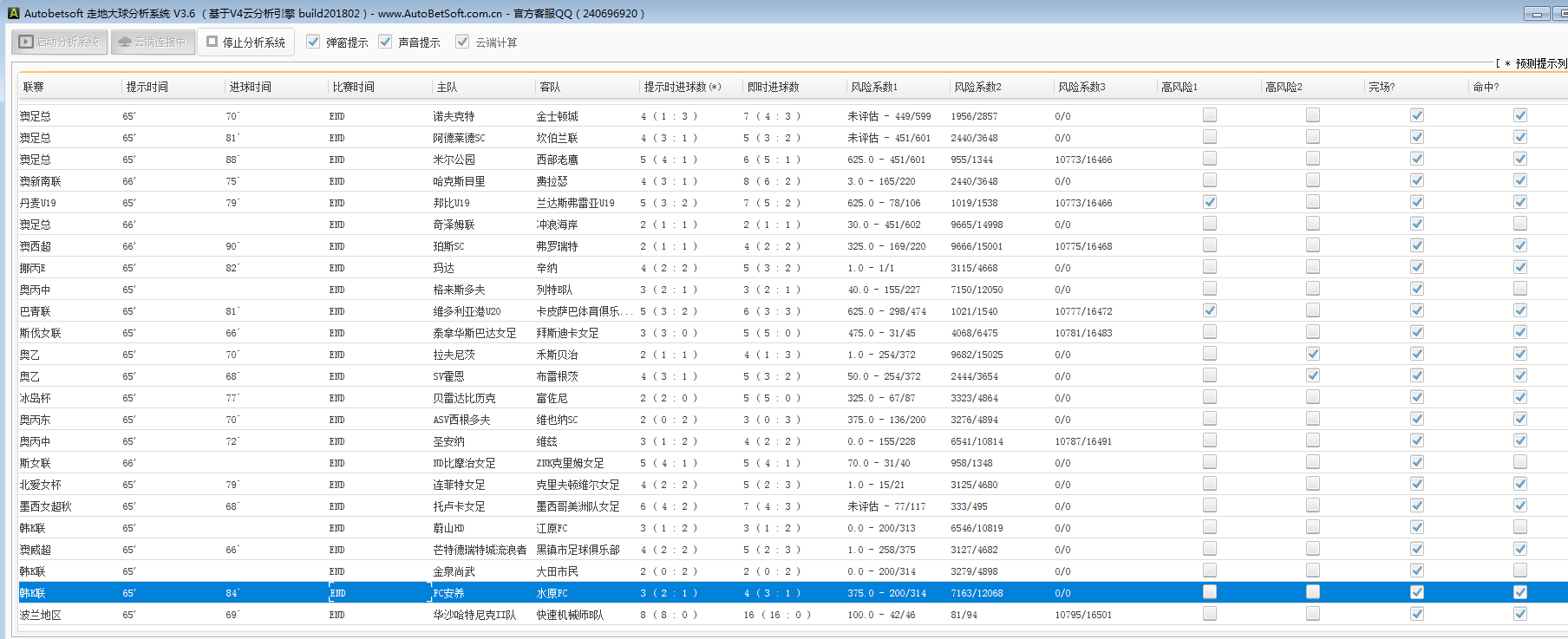The image size is (1568, 639).
Task: Click the 停止分析系统 button
Action: click(x=246, y=42)
